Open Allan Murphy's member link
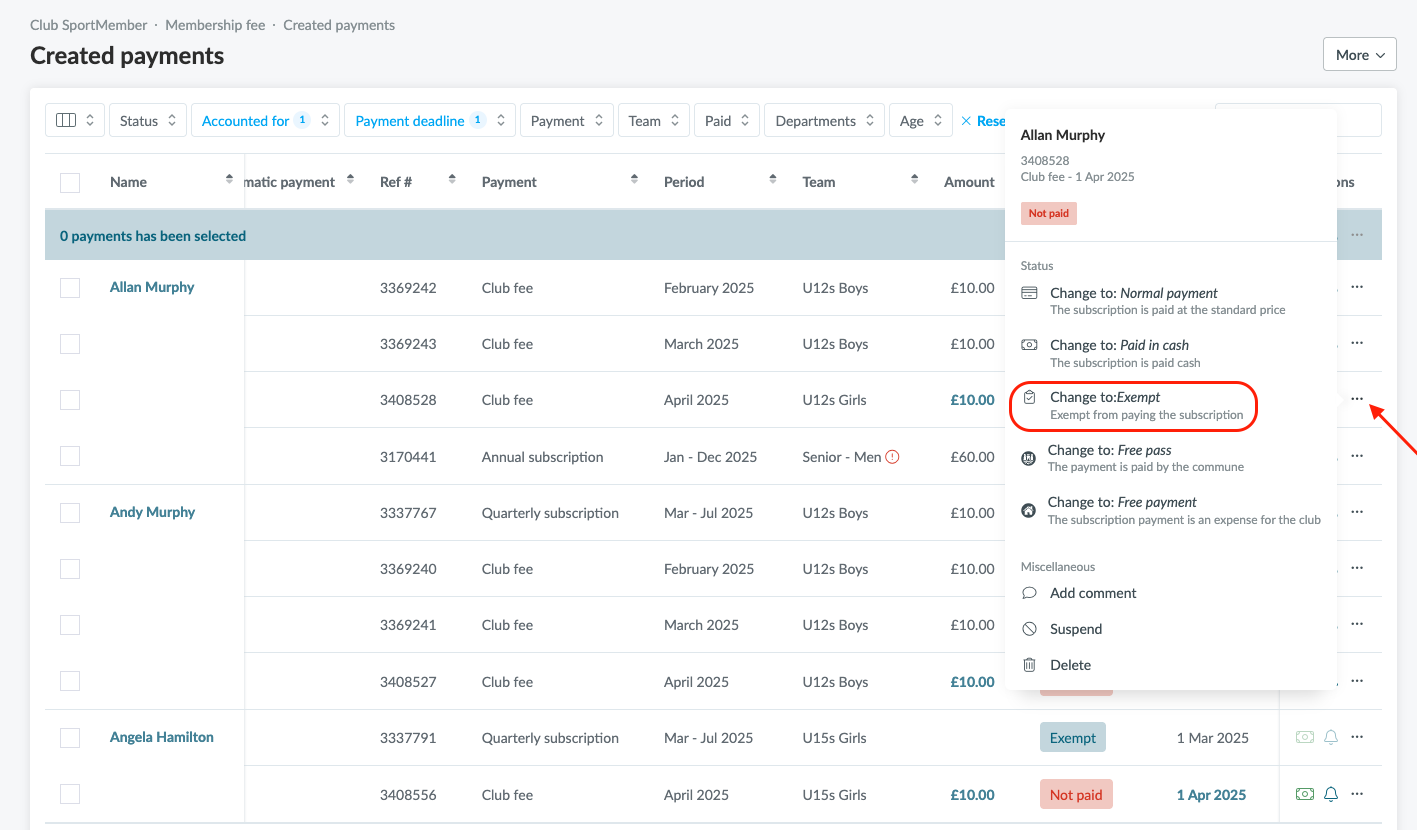Viewport: 1417px width, 830px height. point(152,287)
